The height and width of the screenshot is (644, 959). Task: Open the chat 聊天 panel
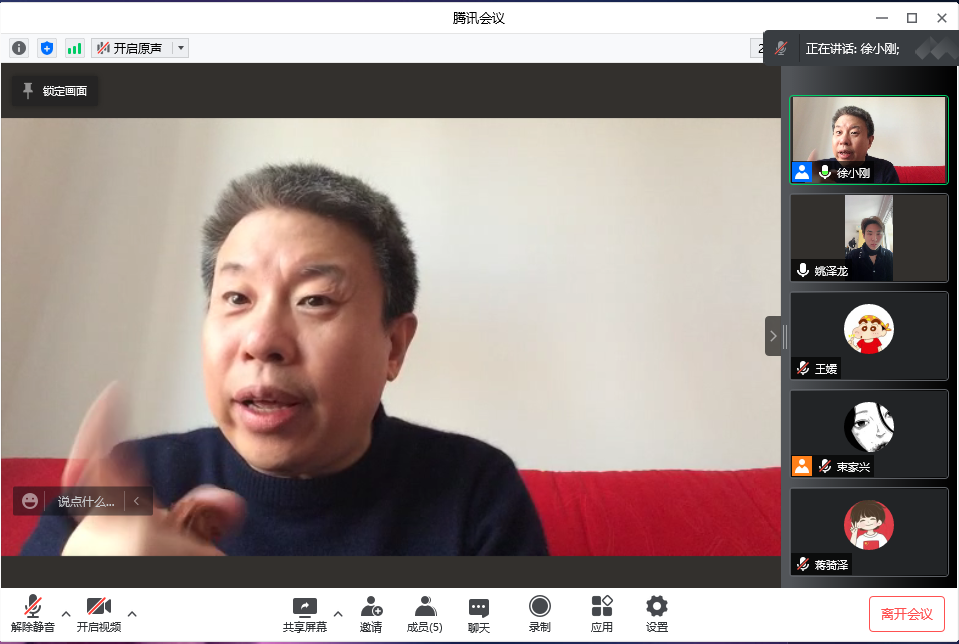click(478, 612)
